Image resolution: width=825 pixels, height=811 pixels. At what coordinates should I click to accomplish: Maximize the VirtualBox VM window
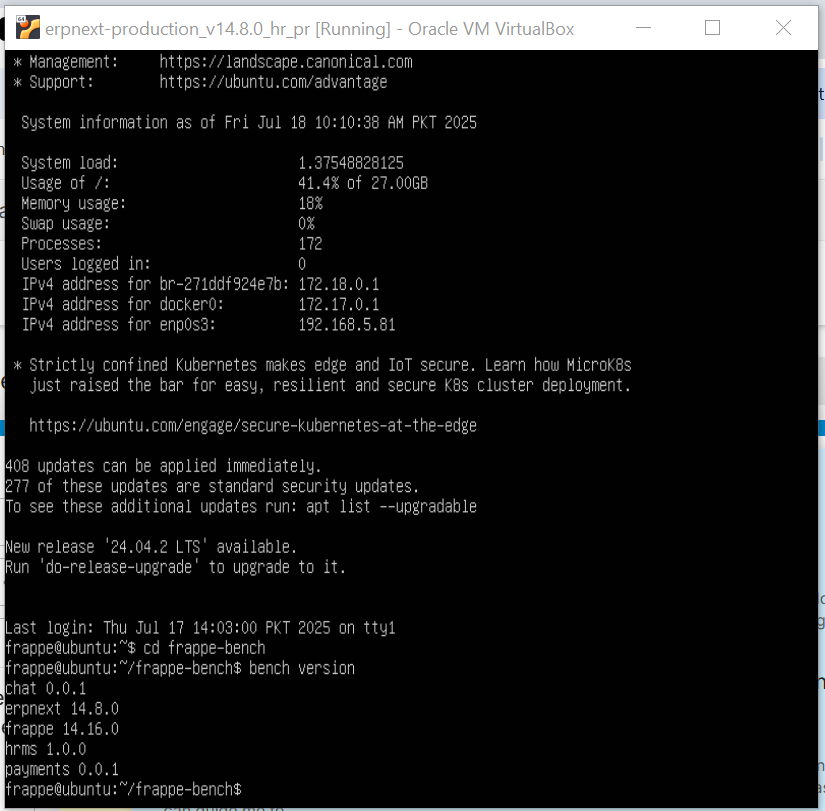pyautogui.click(x=712, y=28)
